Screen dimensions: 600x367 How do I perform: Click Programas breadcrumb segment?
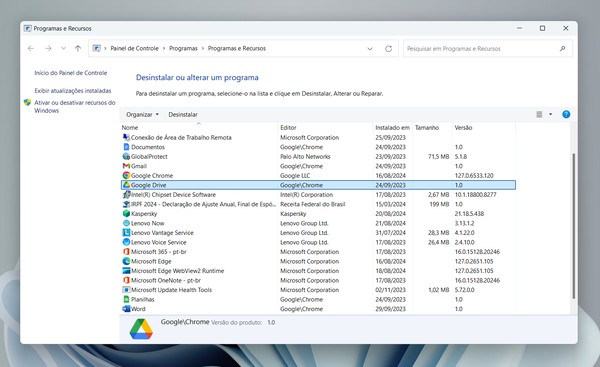[183, 49]
